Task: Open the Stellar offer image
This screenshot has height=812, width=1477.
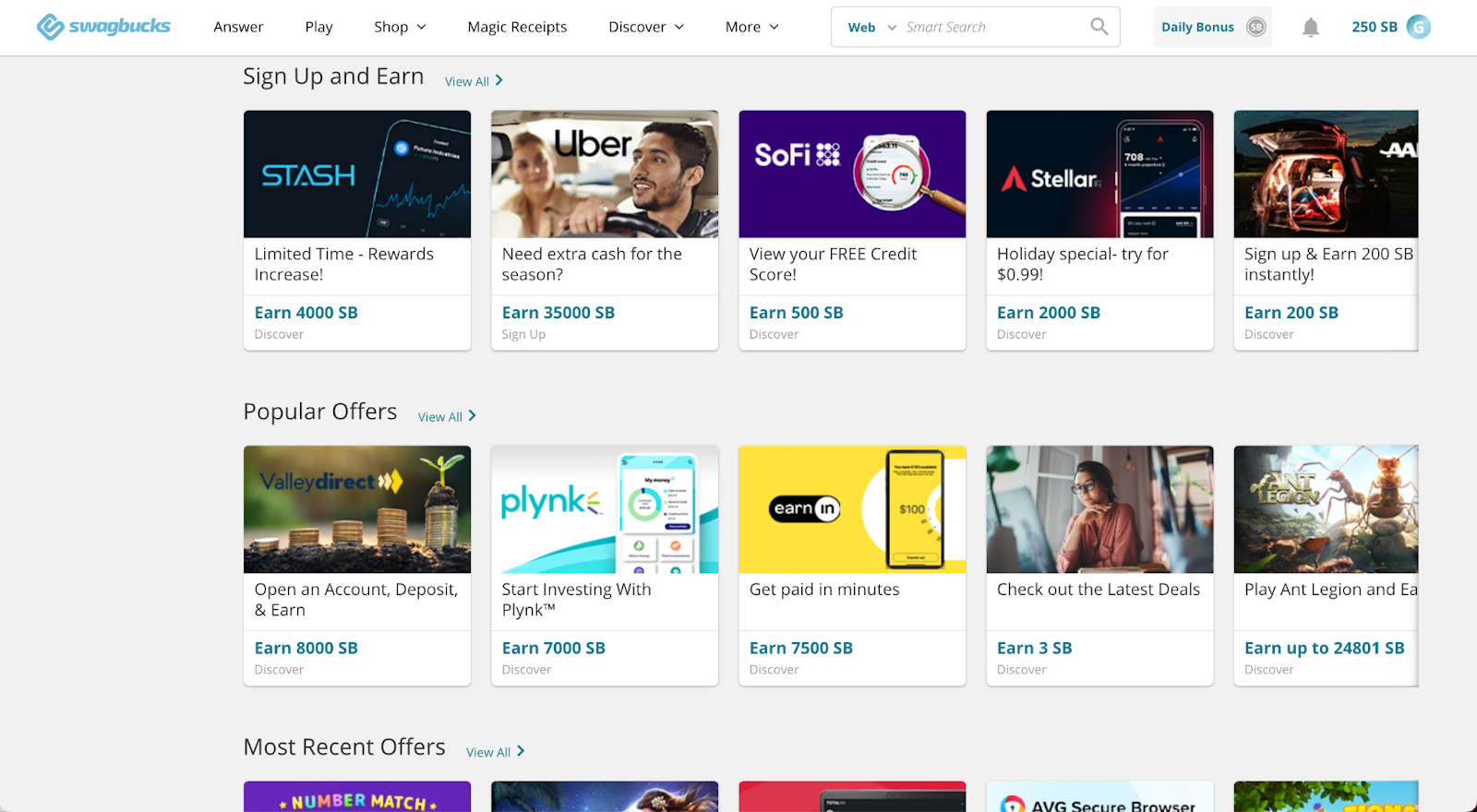Action: [x=1099, y=174]
